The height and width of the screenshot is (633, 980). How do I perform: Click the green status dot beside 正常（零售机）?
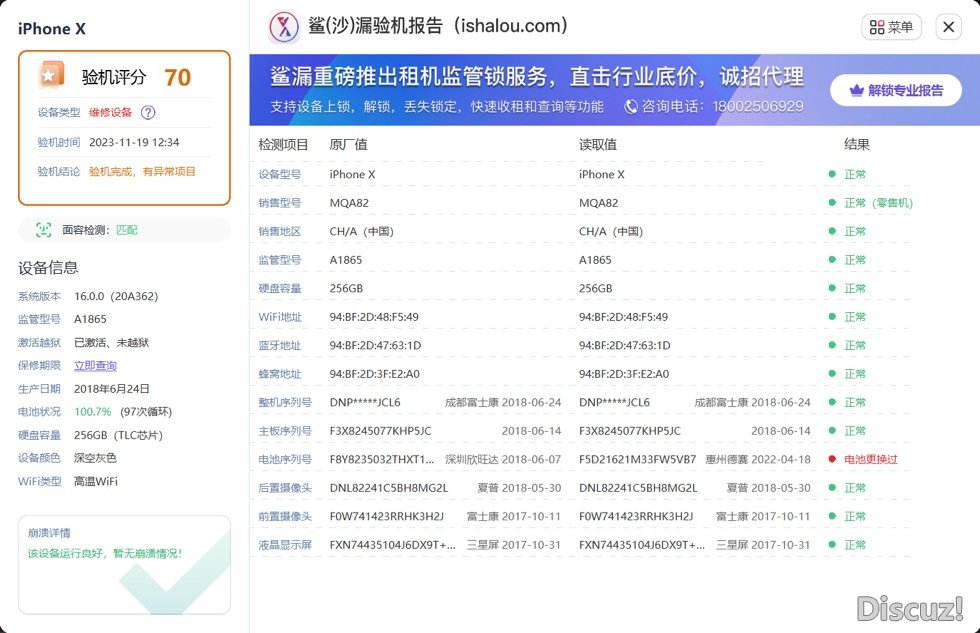832,202
